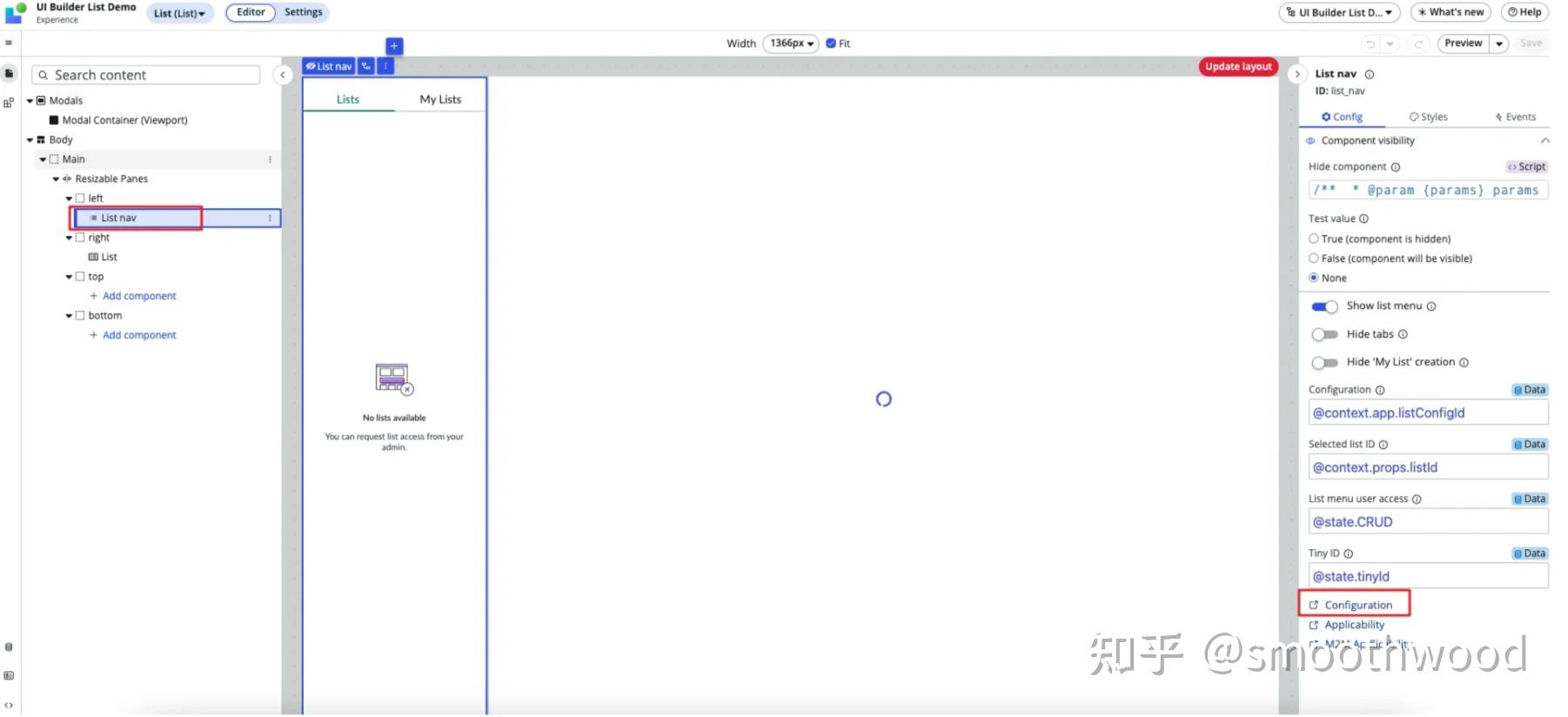Click the @state.CRUD user access field
Viewport: 1568px width, 717px height.
click(1428, 522)
